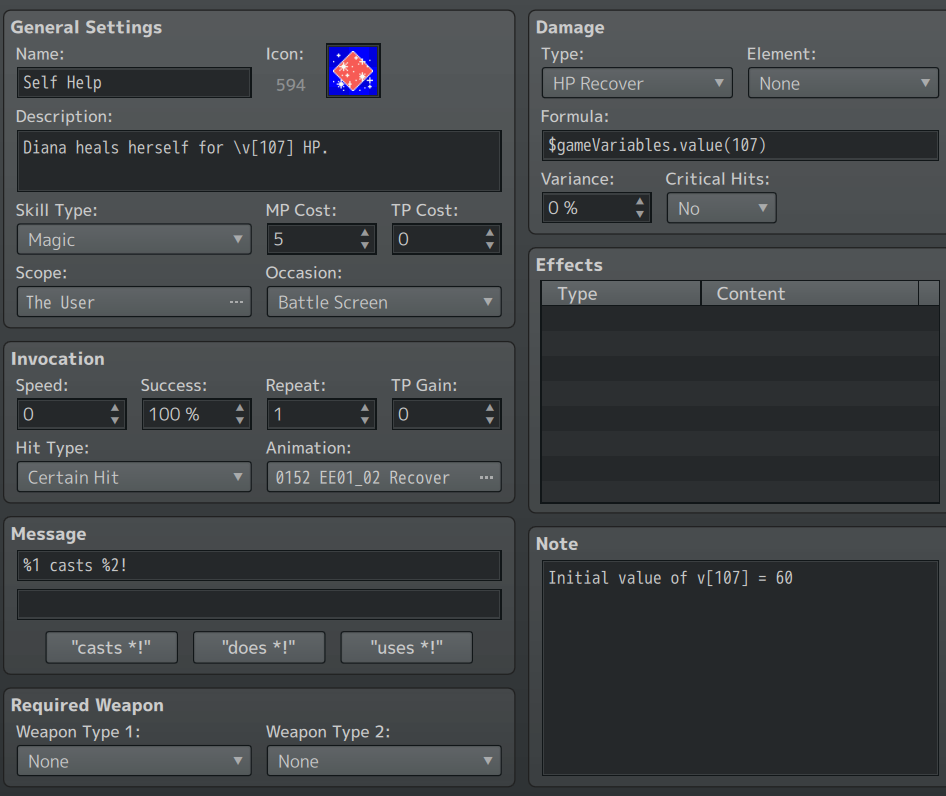Viewport: 946px width, 796px height.
Task: Click the "uses *!" message button
Action: click(x=407, y=648)
